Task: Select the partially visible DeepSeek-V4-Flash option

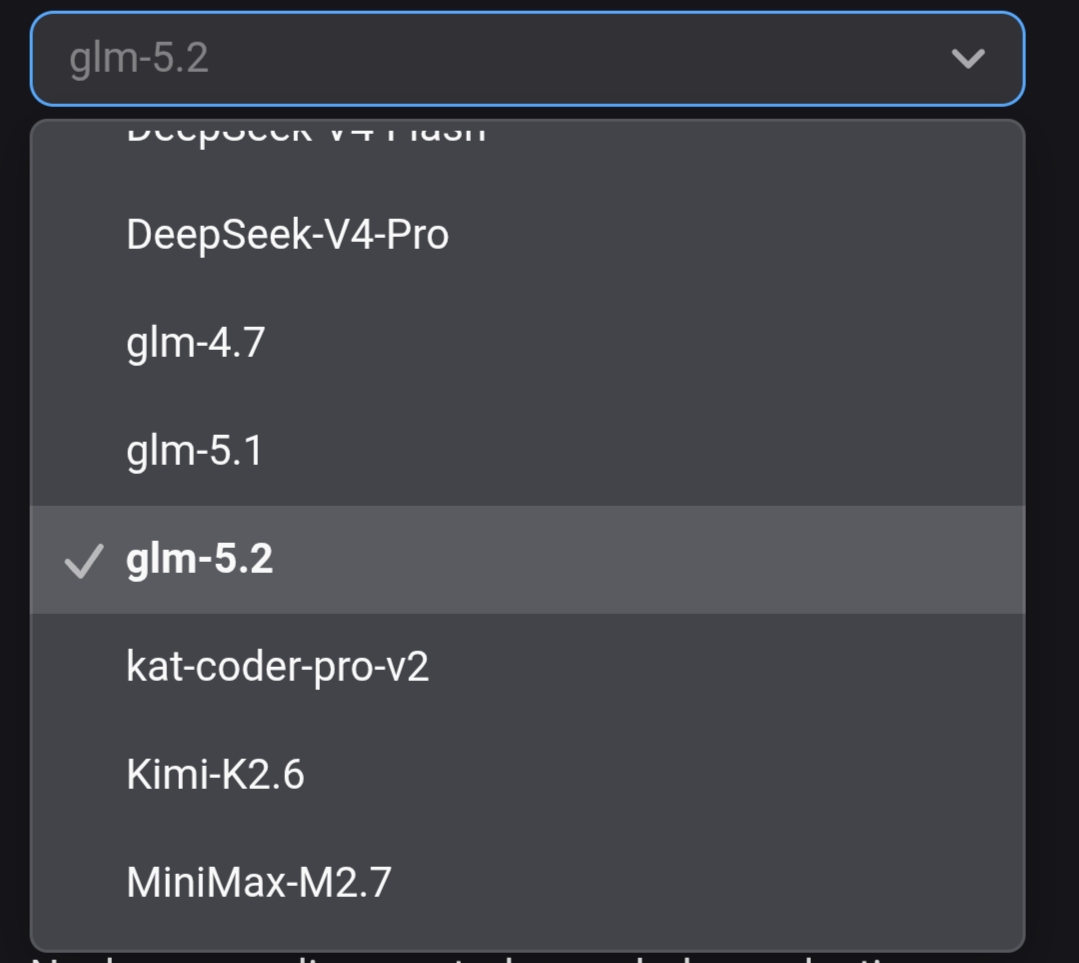Action: [528, 150]
